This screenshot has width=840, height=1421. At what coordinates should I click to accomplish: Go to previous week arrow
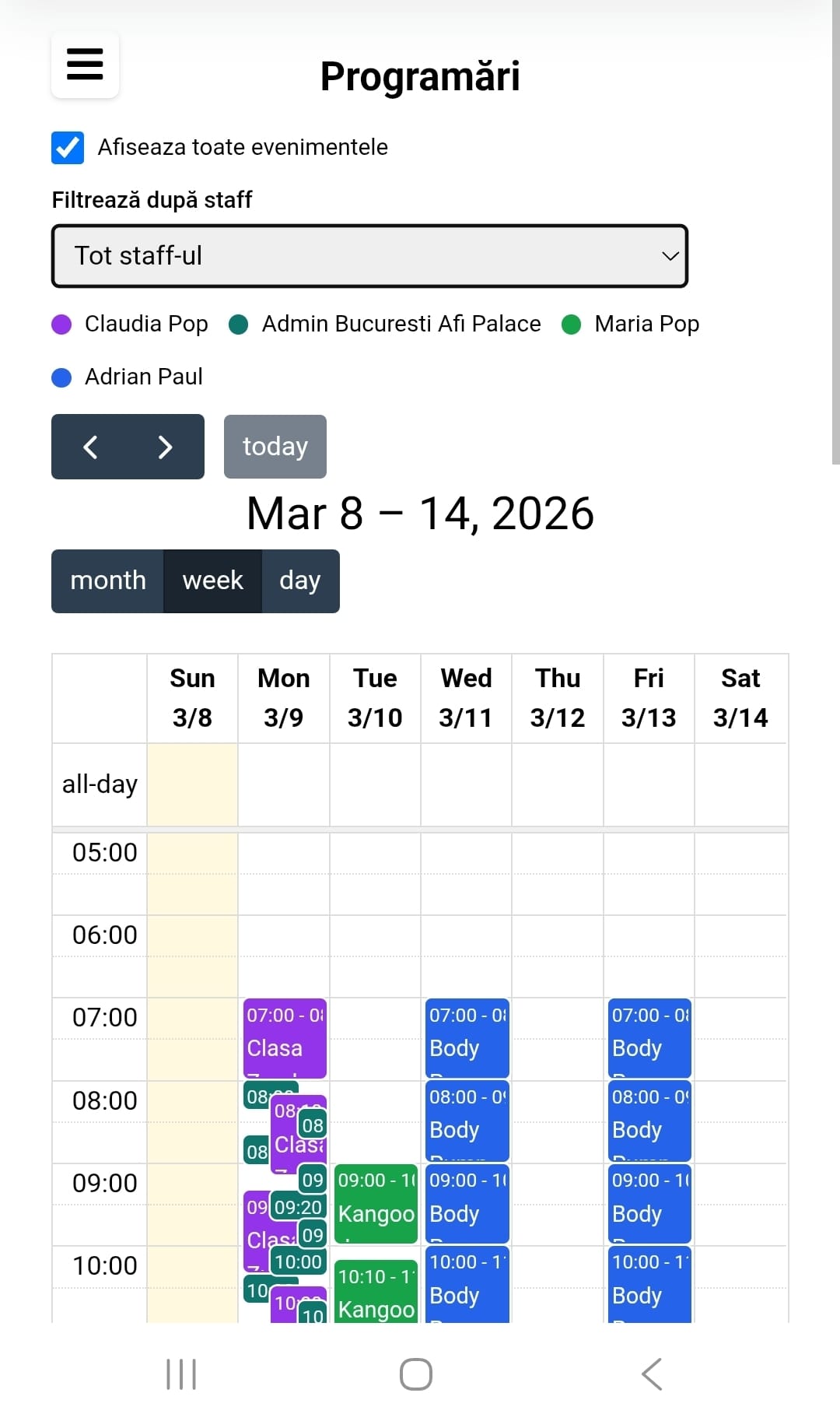tap(90, 447)
